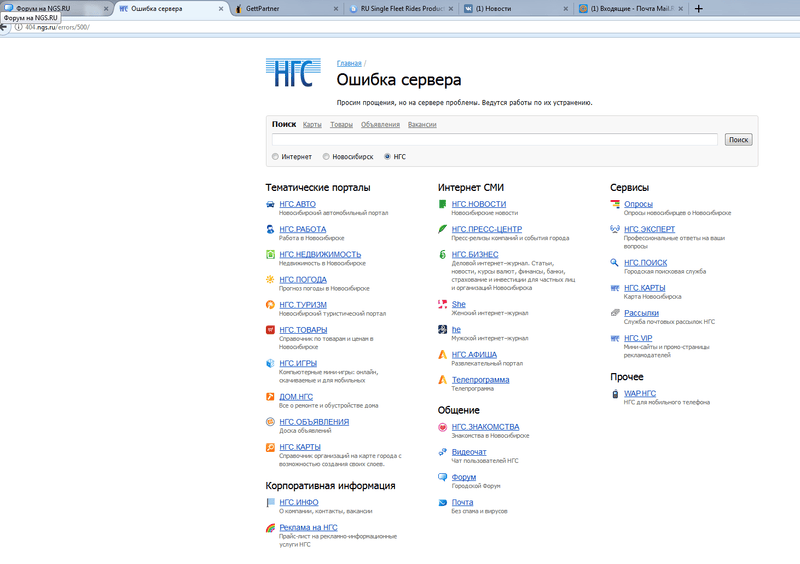The width and height of the screenshot is (800, 564).
Task: Click the envelope icon beside Почта
Action: 442,502
